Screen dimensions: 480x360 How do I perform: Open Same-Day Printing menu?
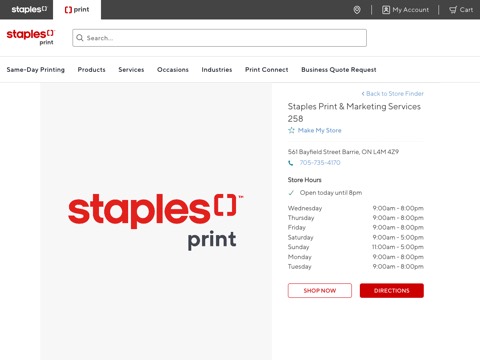[36, 70]
